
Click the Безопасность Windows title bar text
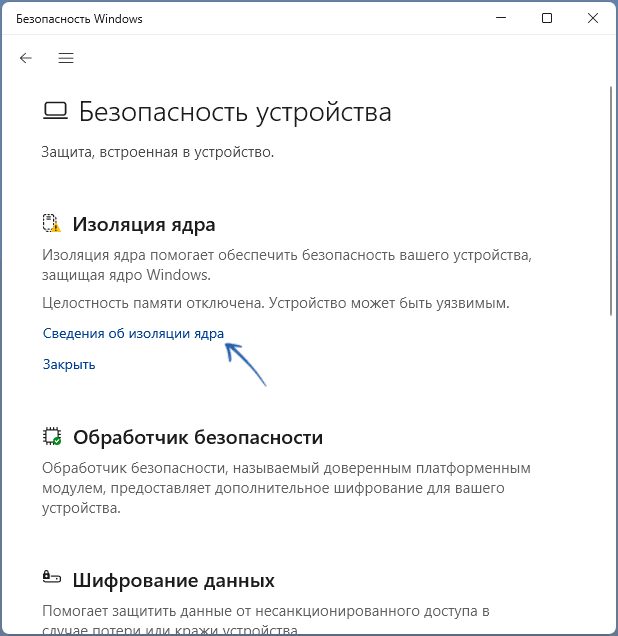coord(79,19)
